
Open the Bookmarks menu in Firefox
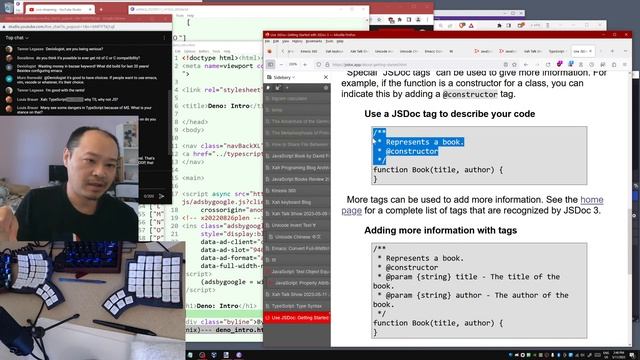314,41
